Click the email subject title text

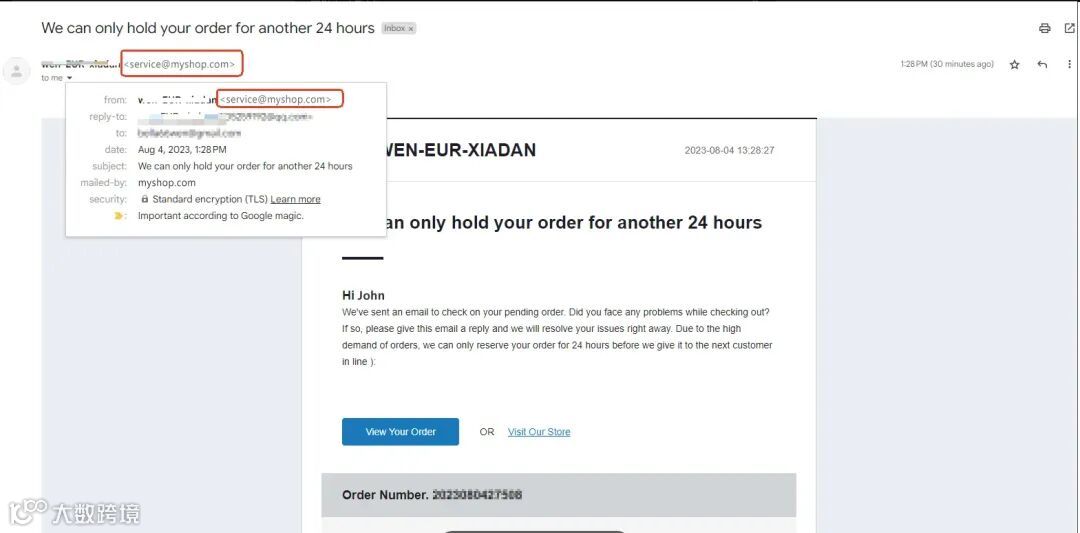click(208, 28)
